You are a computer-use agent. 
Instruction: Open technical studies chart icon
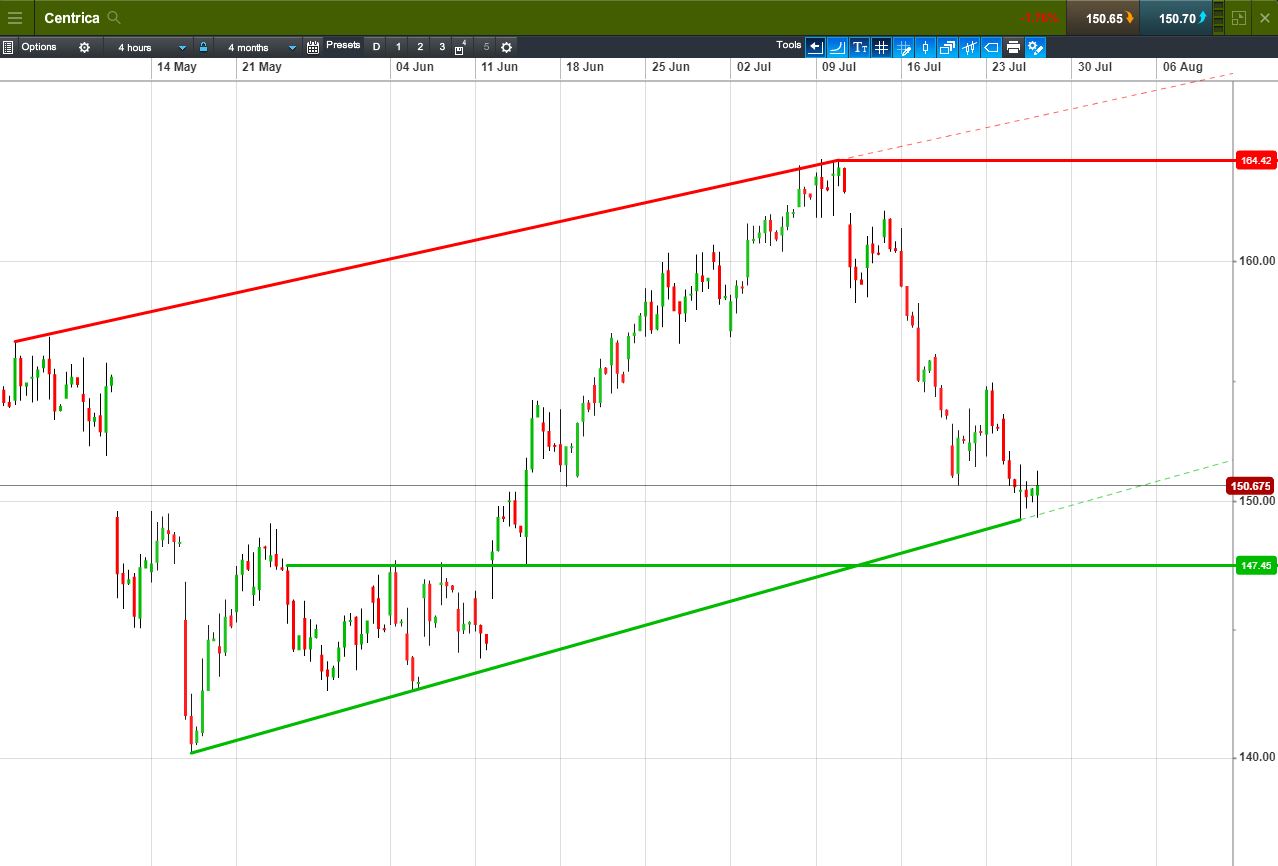tap(969, 47)
